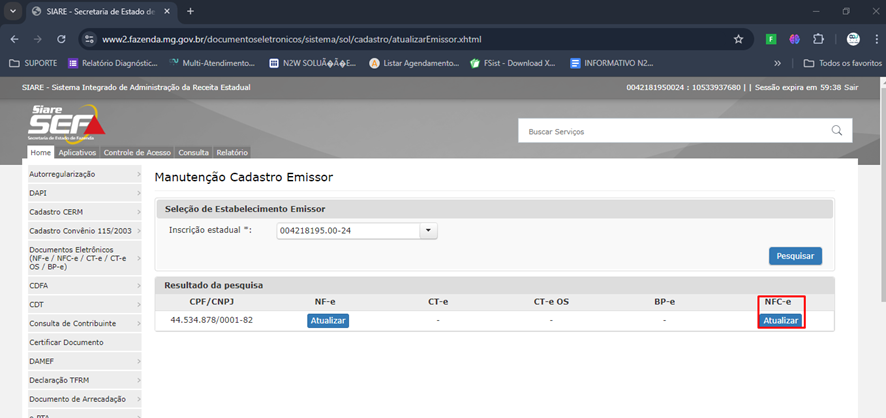
Task: Click the browser address bar URL
Action: [x=292, y=40]
